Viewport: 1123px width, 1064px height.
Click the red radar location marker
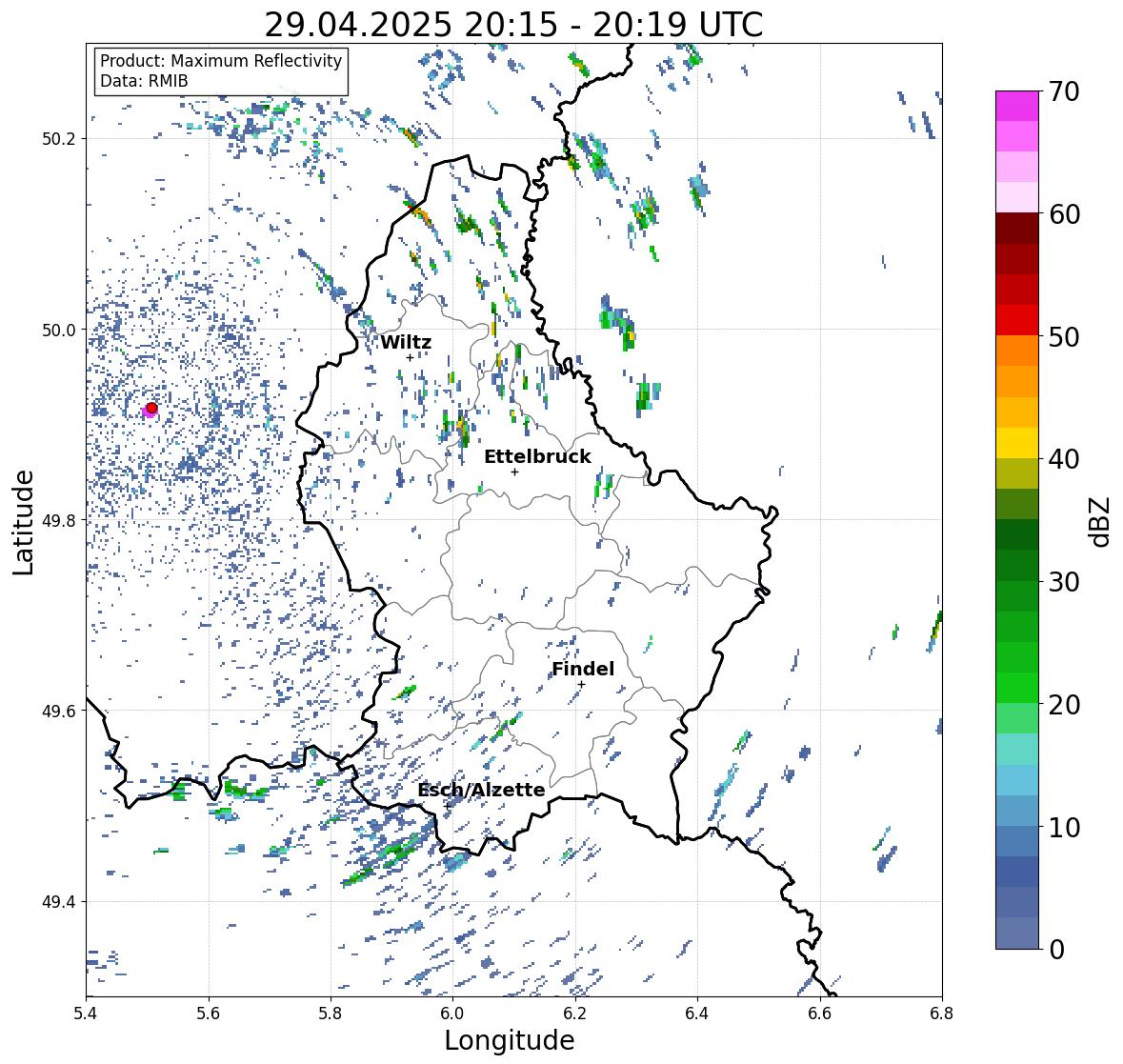coord(151,408)
